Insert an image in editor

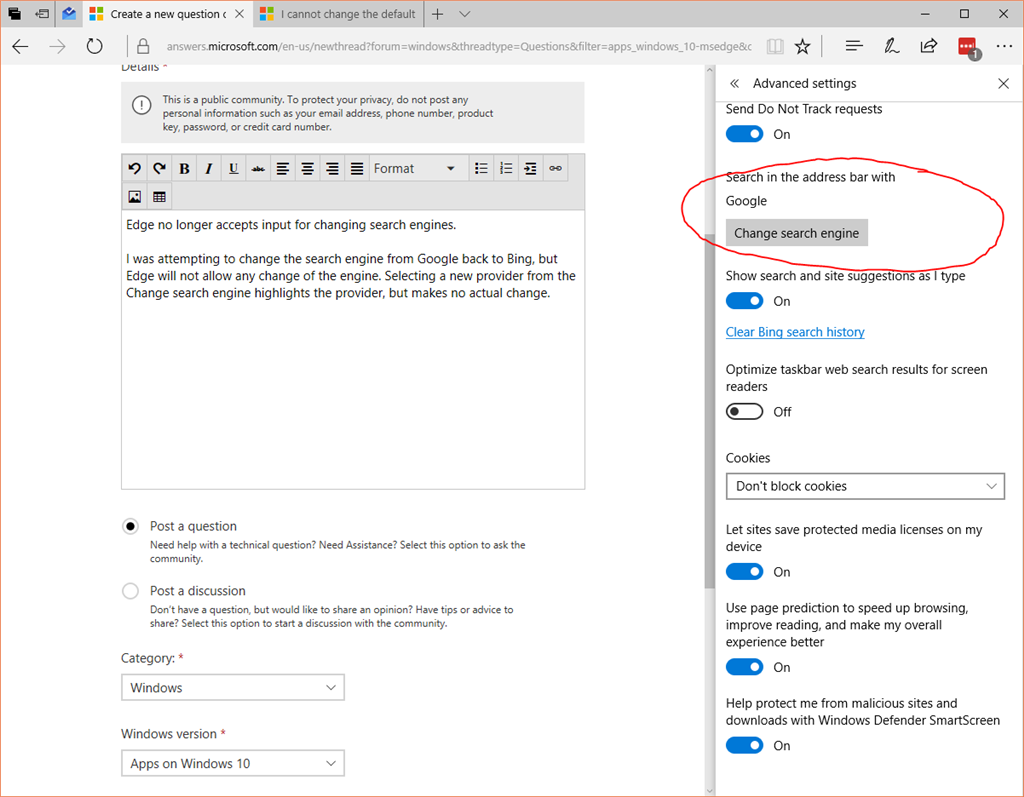tap(135, 197)
